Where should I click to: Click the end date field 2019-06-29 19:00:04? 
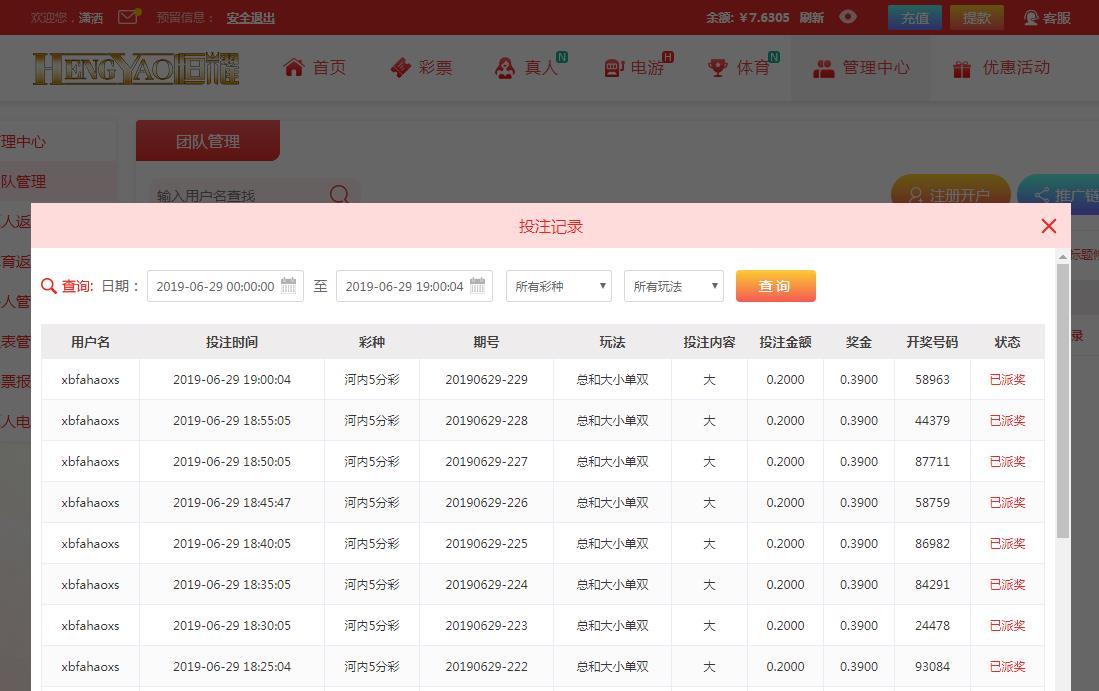[x=414, y=286]
